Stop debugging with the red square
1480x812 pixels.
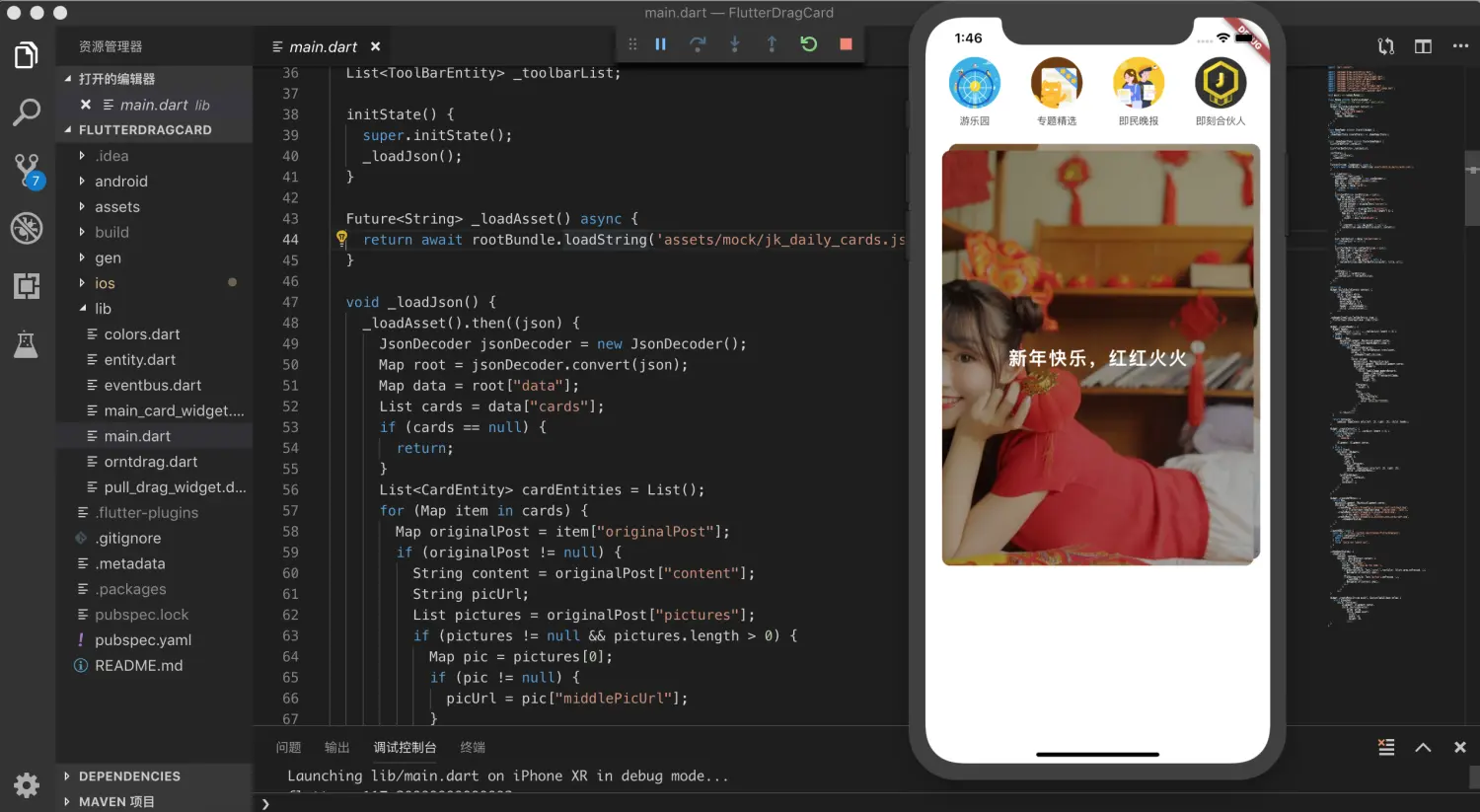pos(846,44)
